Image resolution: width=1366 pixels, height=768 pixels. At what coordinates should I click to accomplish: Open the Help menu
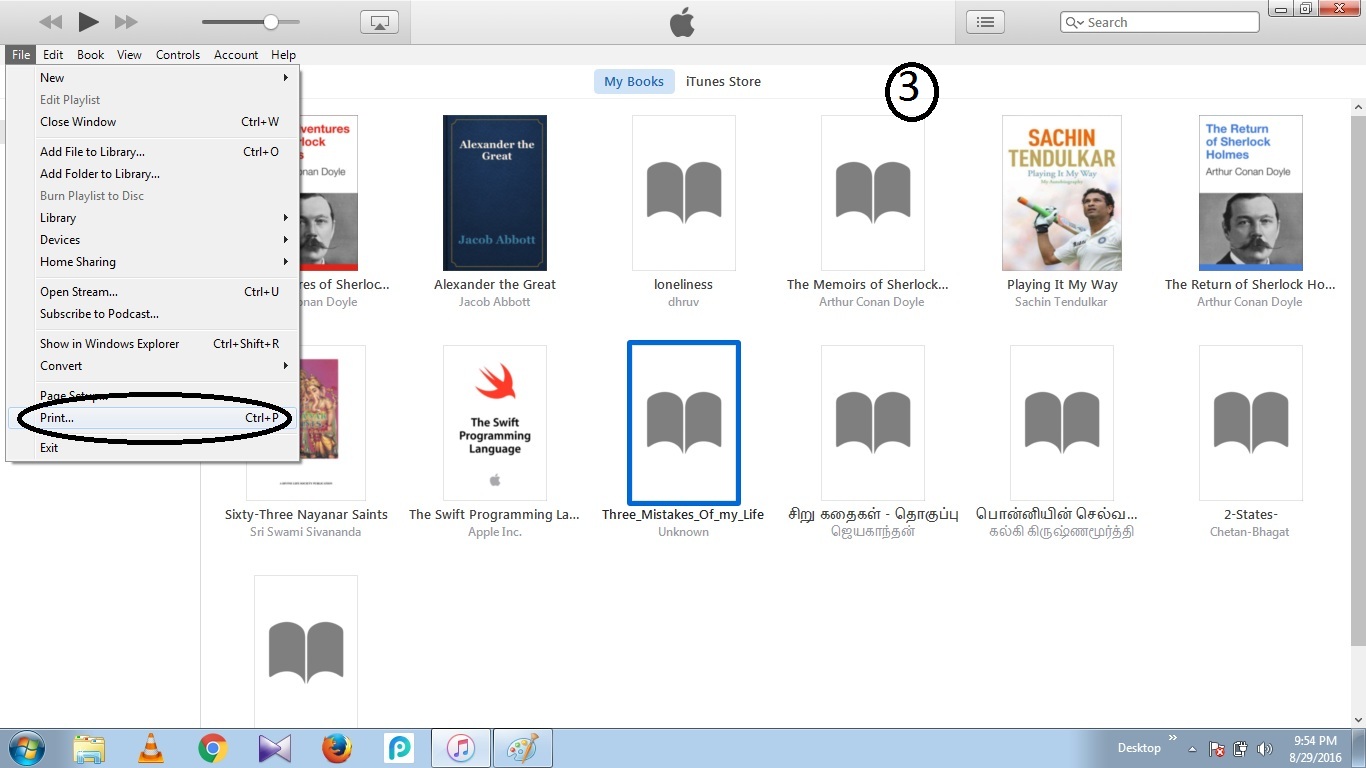(284, 55)
